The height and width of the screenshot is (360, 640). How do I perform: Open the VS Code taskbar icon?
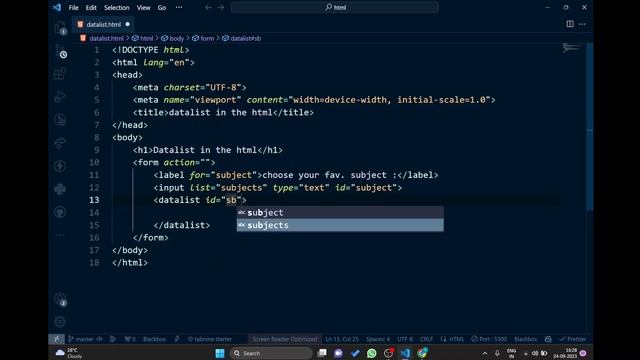pos(405,353)
